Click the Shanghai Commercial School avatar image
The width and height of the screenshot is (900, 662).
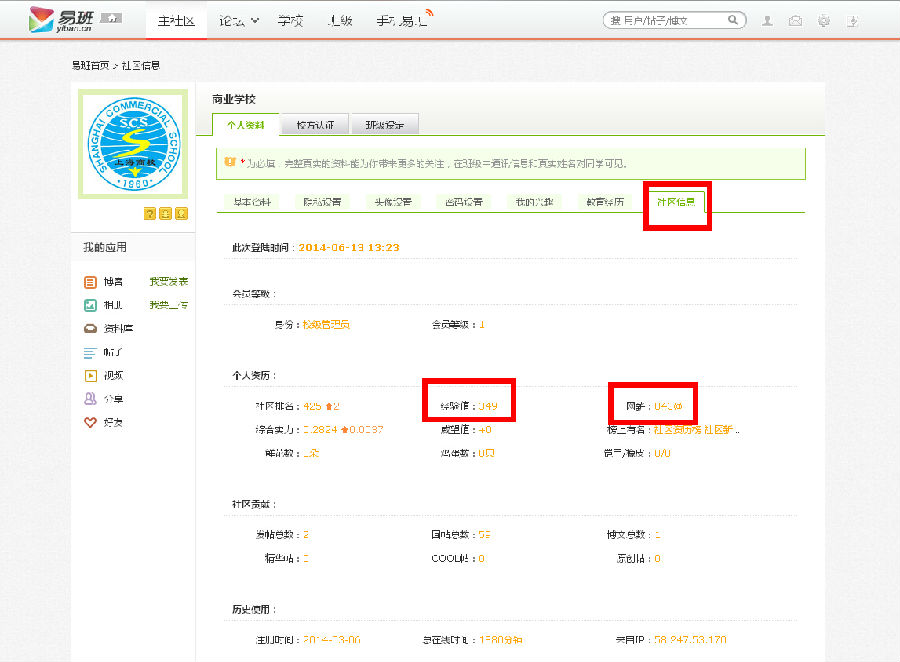[x=133, y=145]
